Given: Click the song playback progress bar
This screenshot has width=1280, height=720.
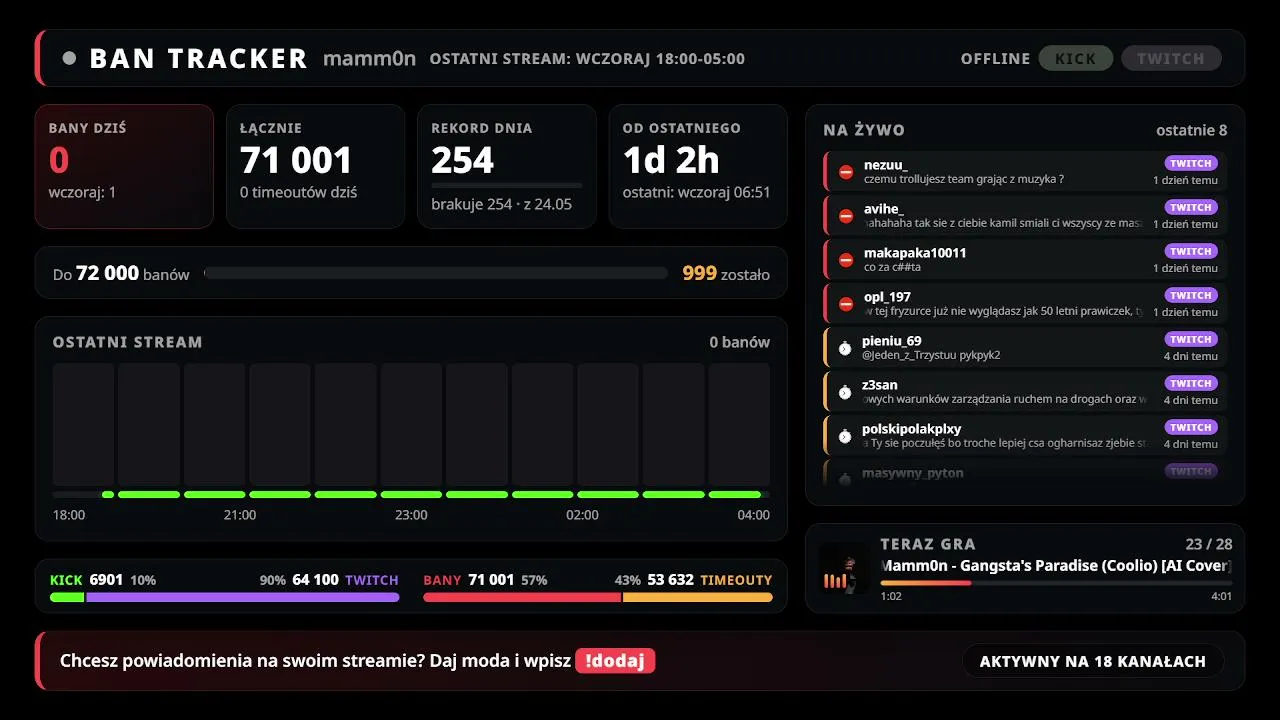Looking at the screenshot, I should pyautogui.click(x=1056, y=582).
